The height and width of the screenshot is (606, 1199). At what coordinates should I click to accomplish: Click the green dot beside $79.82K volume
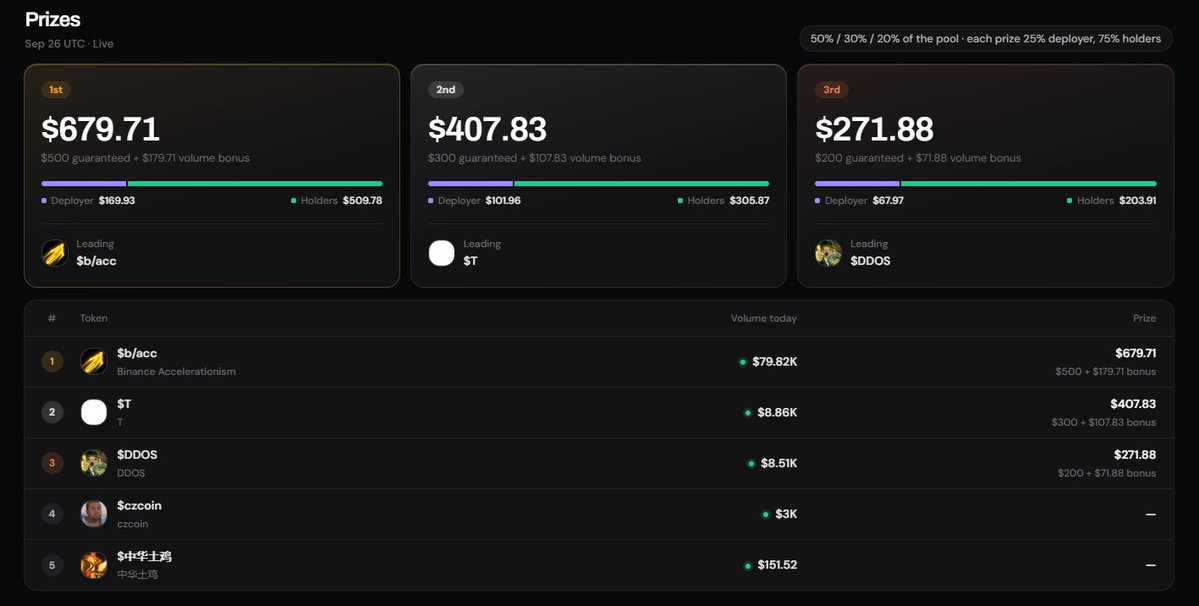742,362
